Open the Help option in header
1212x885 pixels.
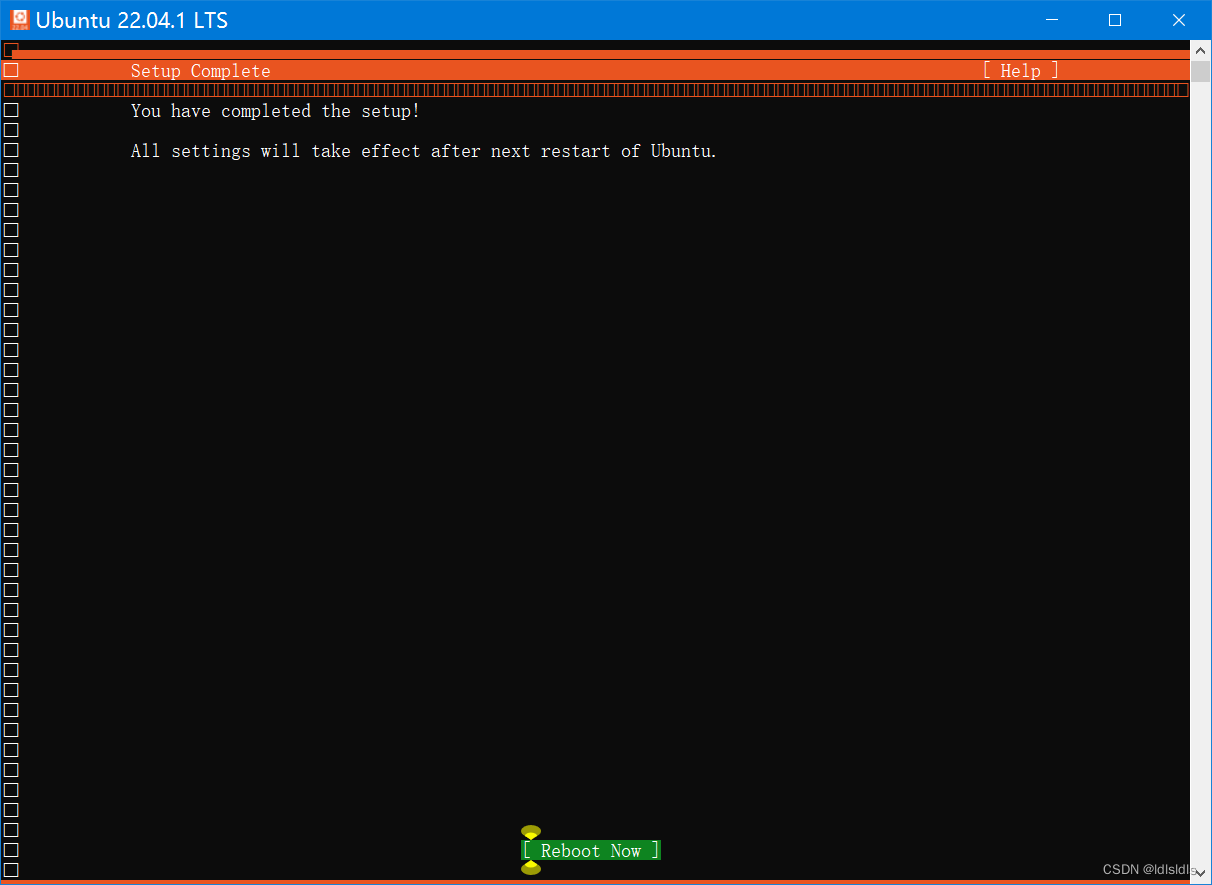pos(1020,71)
